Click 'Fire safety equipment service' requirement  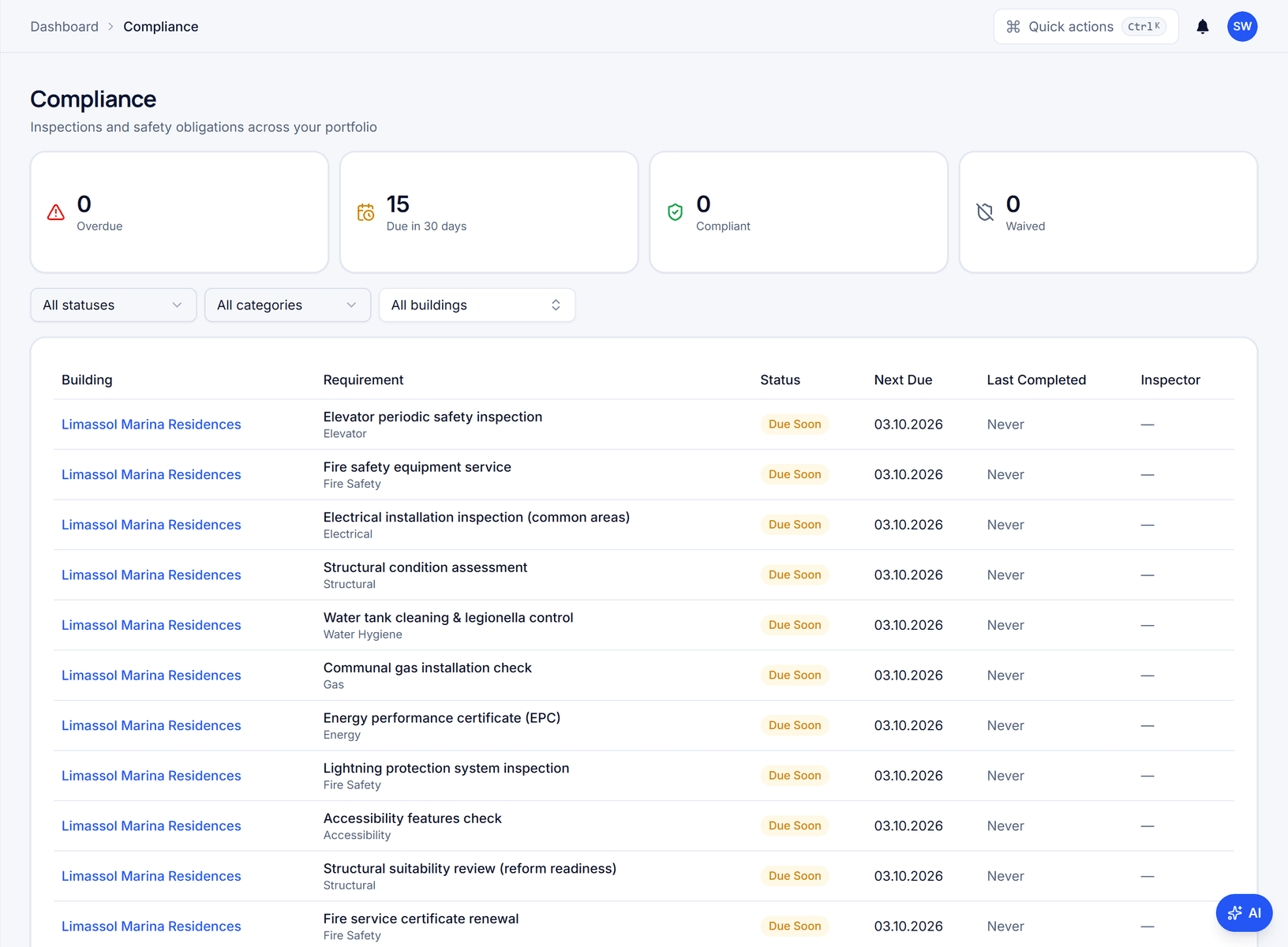pyautogui.click(x=417, y=467)
